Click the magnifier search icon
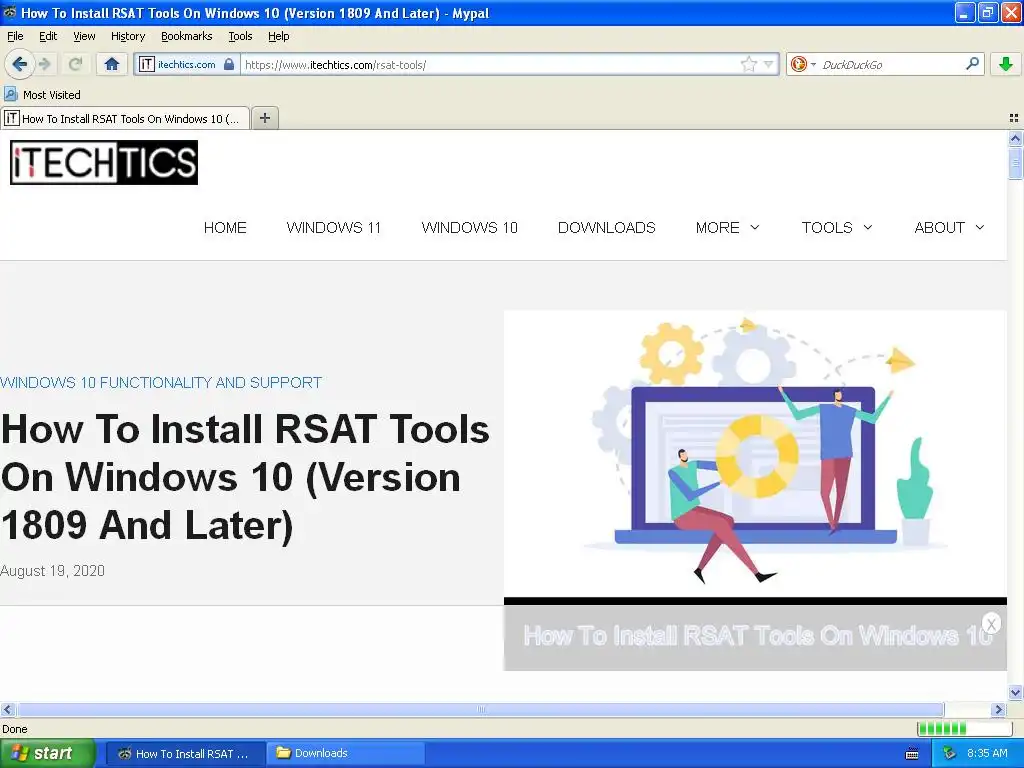1024x768 pixels. click(972, 64)
